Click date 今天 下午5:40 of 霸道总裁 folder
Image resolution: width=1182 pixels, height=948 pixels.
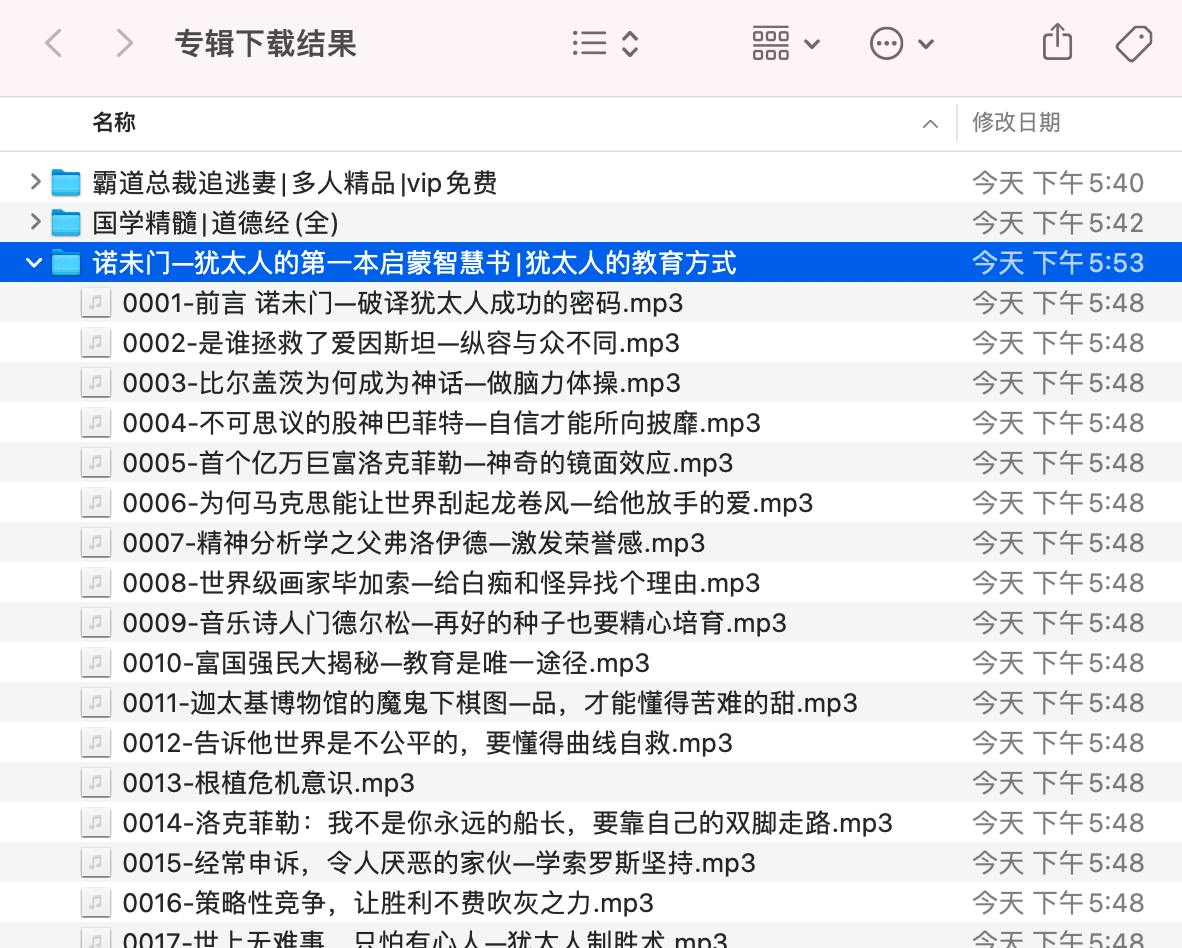click(x=1058, y=182)
